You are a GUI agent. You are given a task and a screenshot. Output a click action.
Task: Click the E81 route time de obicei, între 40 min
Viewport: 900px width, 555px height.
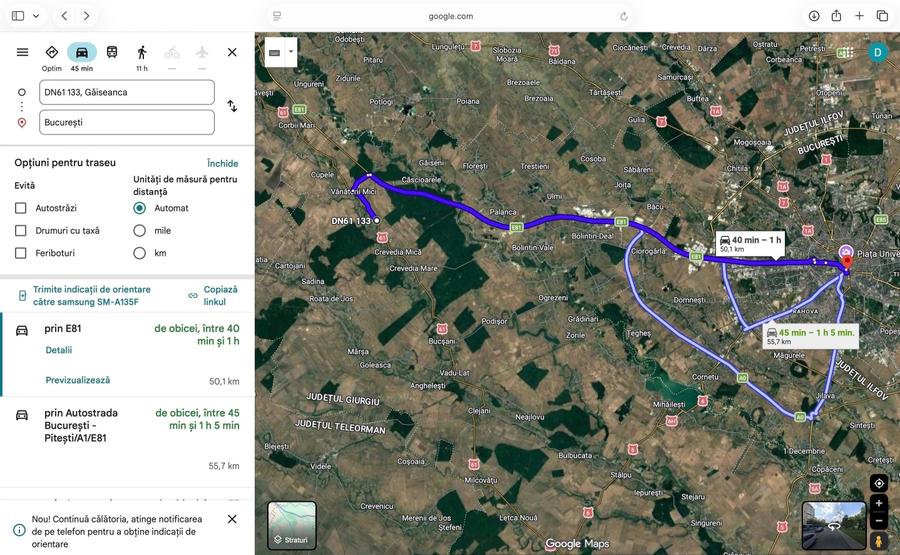tap(197, 335)
